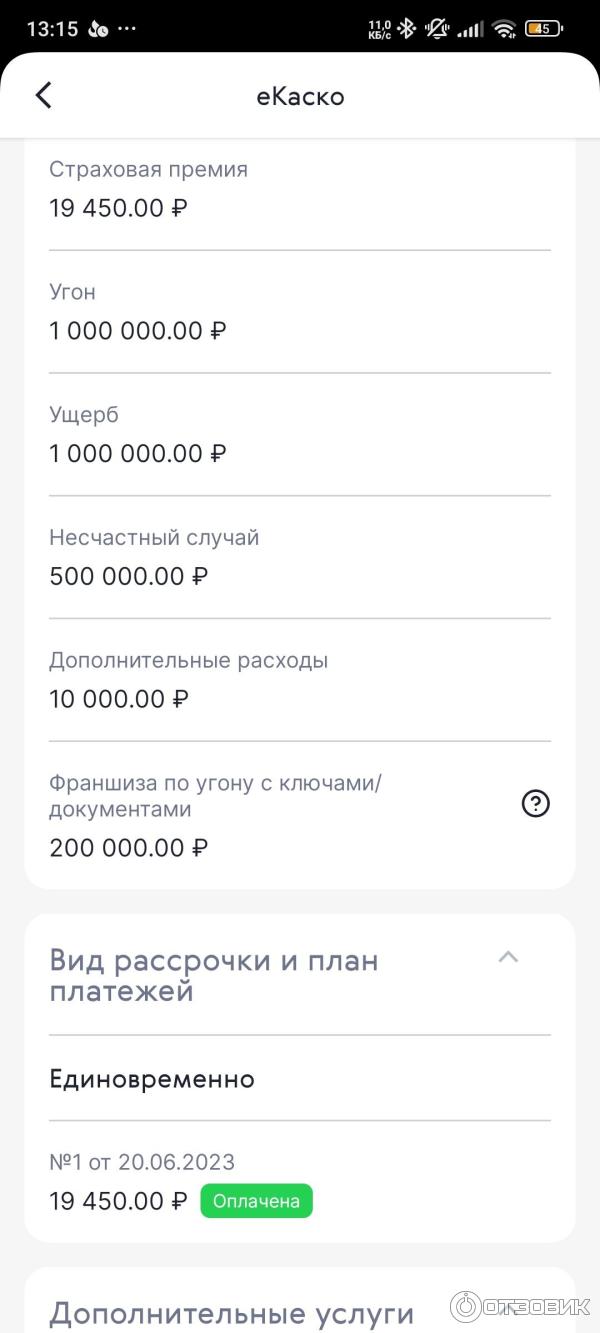
Task: Tap the Wi-Fi status icon
Action: (504, 29)
